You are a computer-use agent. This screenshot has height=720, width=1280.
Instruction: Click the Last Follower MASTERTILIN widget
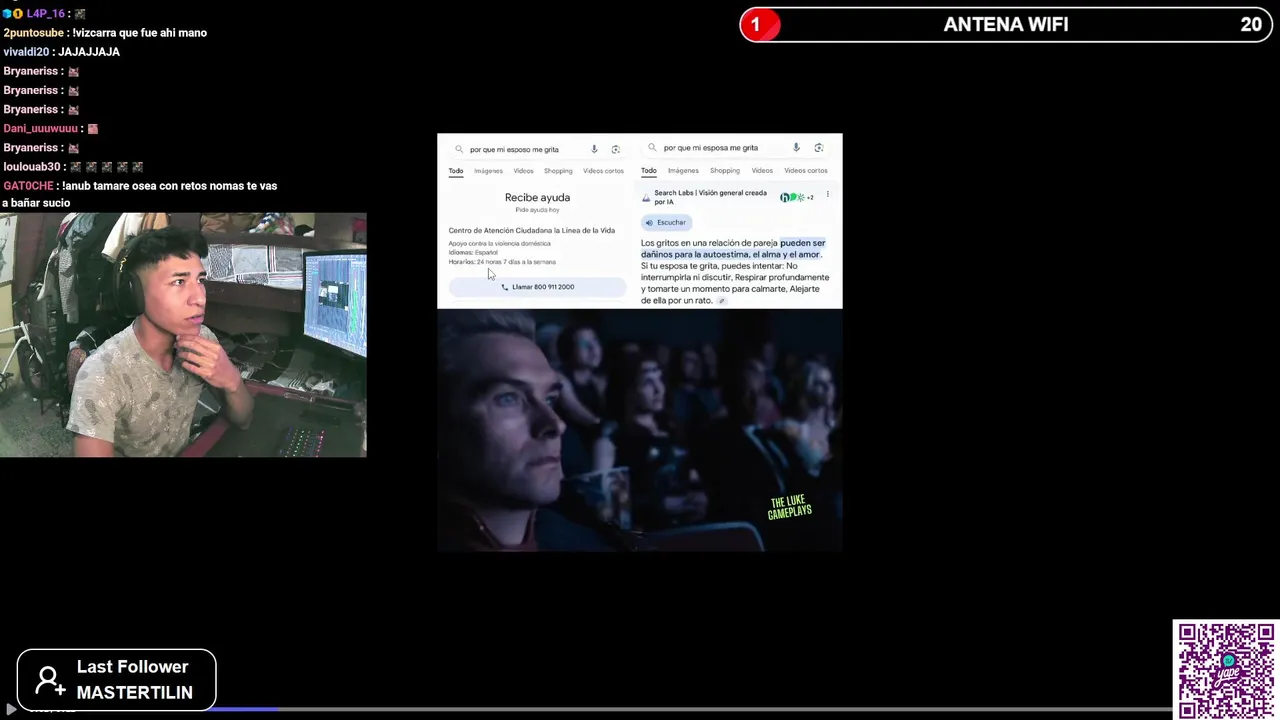tap(116, 680)
